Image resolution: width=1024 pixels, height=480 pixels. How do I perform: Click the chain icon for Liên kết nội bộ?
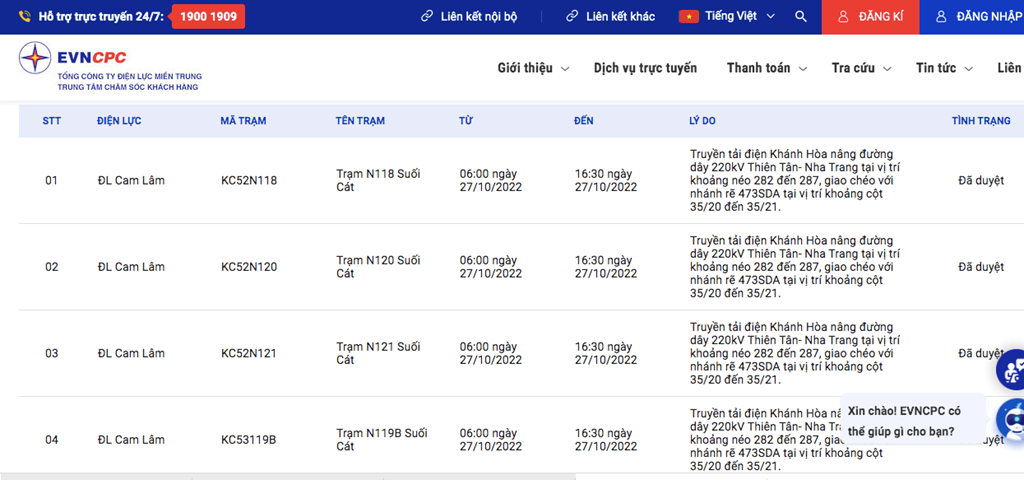[x=428, y=17]
